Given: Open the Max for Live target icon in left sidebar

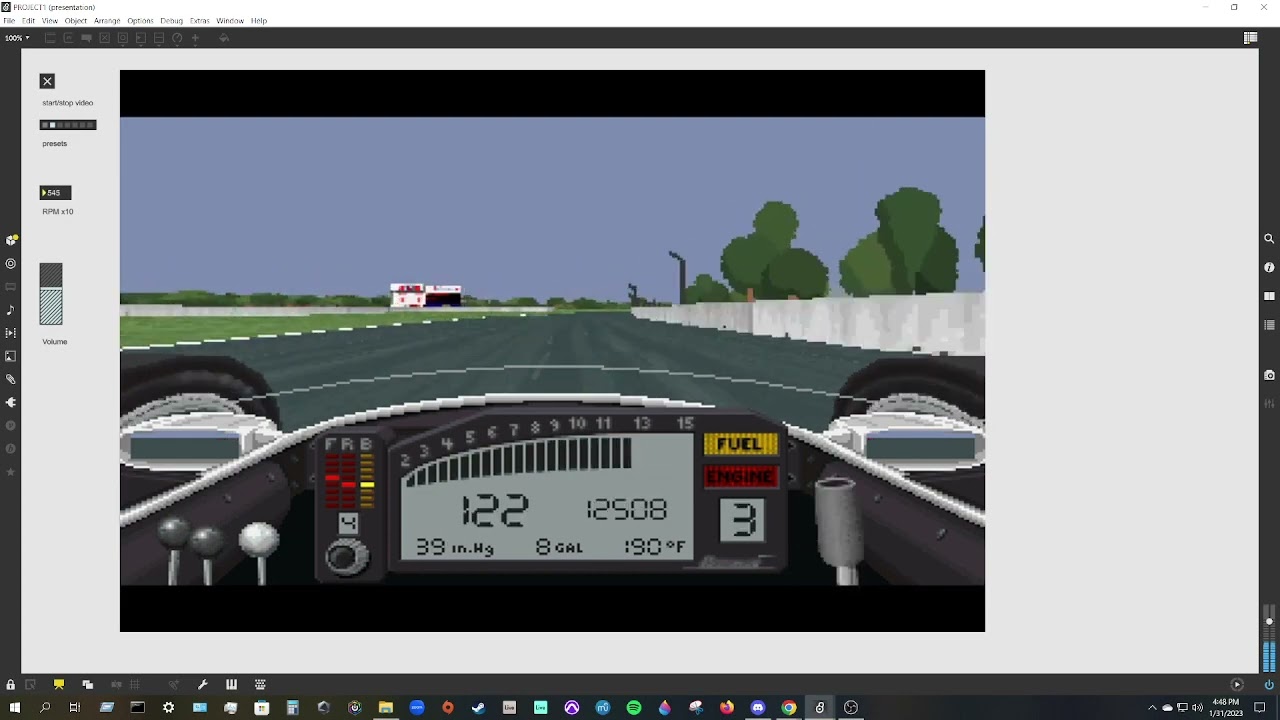Looking at the screenshot, I should pyautogui.click(x=11, y=264).
